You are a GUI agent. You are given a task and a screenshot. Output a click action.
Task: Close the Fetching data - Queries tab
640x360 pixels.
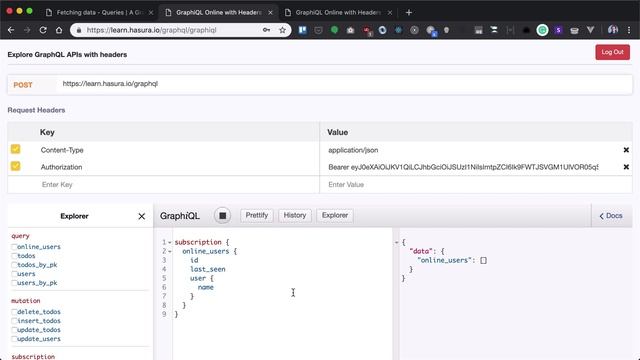(x=151, y=13)
